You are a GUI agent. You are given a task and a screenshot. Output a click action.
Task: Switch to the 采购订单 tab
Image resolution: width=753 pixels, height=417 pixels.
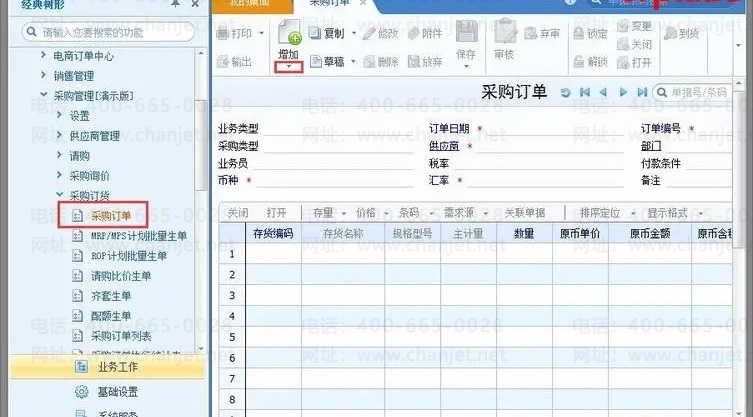(x=331, y=4)
